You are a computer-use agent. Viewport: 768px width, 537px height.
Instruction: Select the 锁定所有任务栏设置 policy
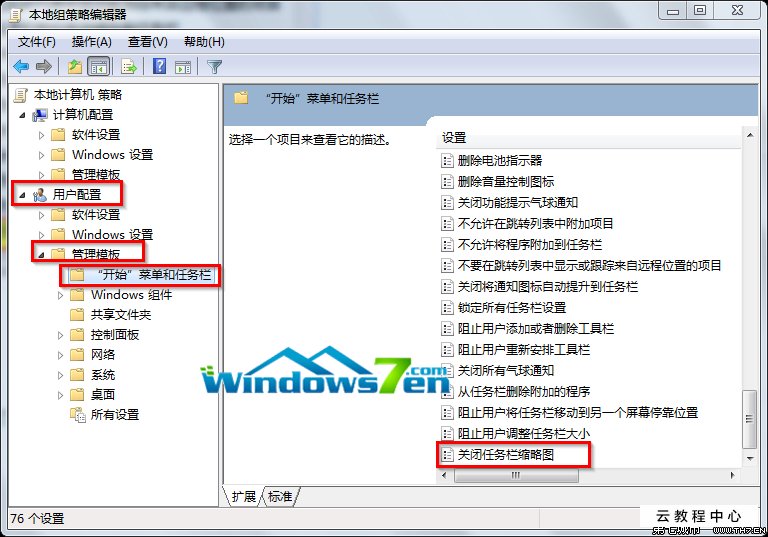pyautogui.click(x=512, y=308)
